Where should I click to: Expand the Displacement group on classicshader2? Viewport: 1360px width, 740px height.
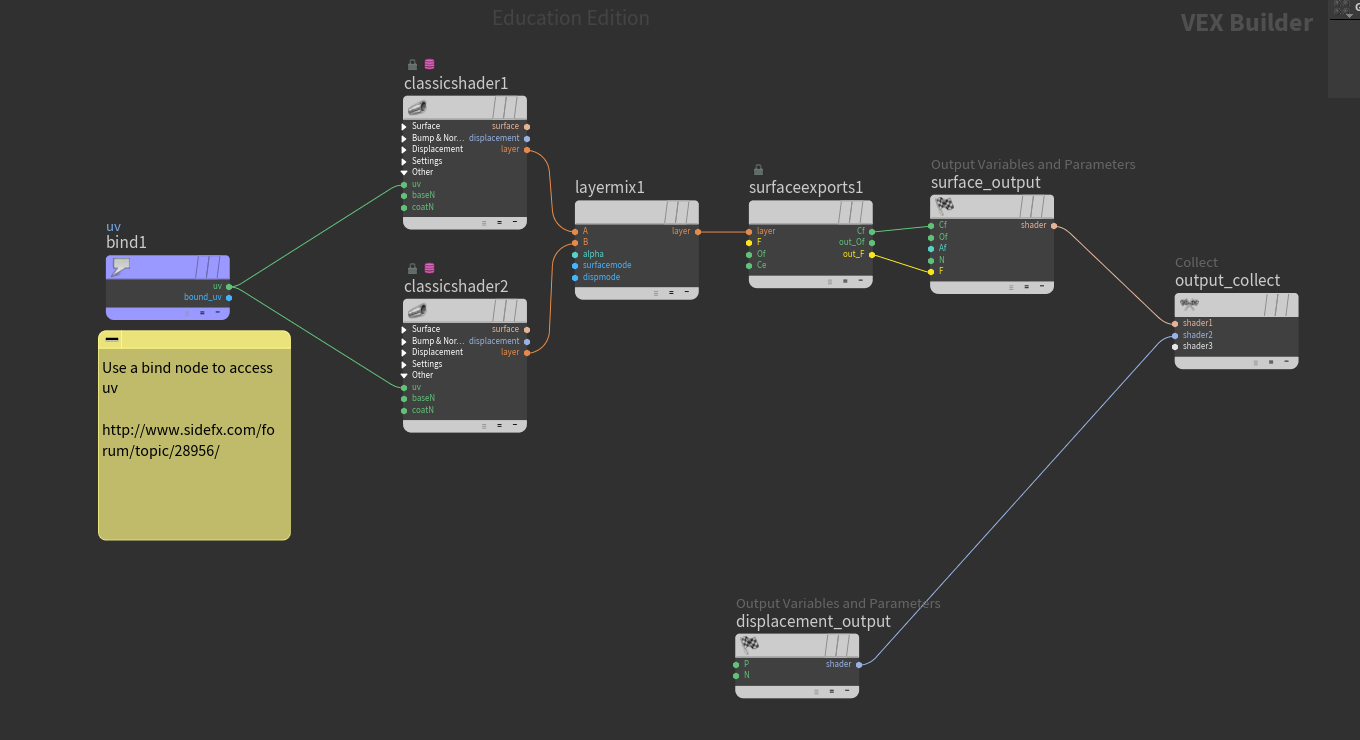(404, 352)
